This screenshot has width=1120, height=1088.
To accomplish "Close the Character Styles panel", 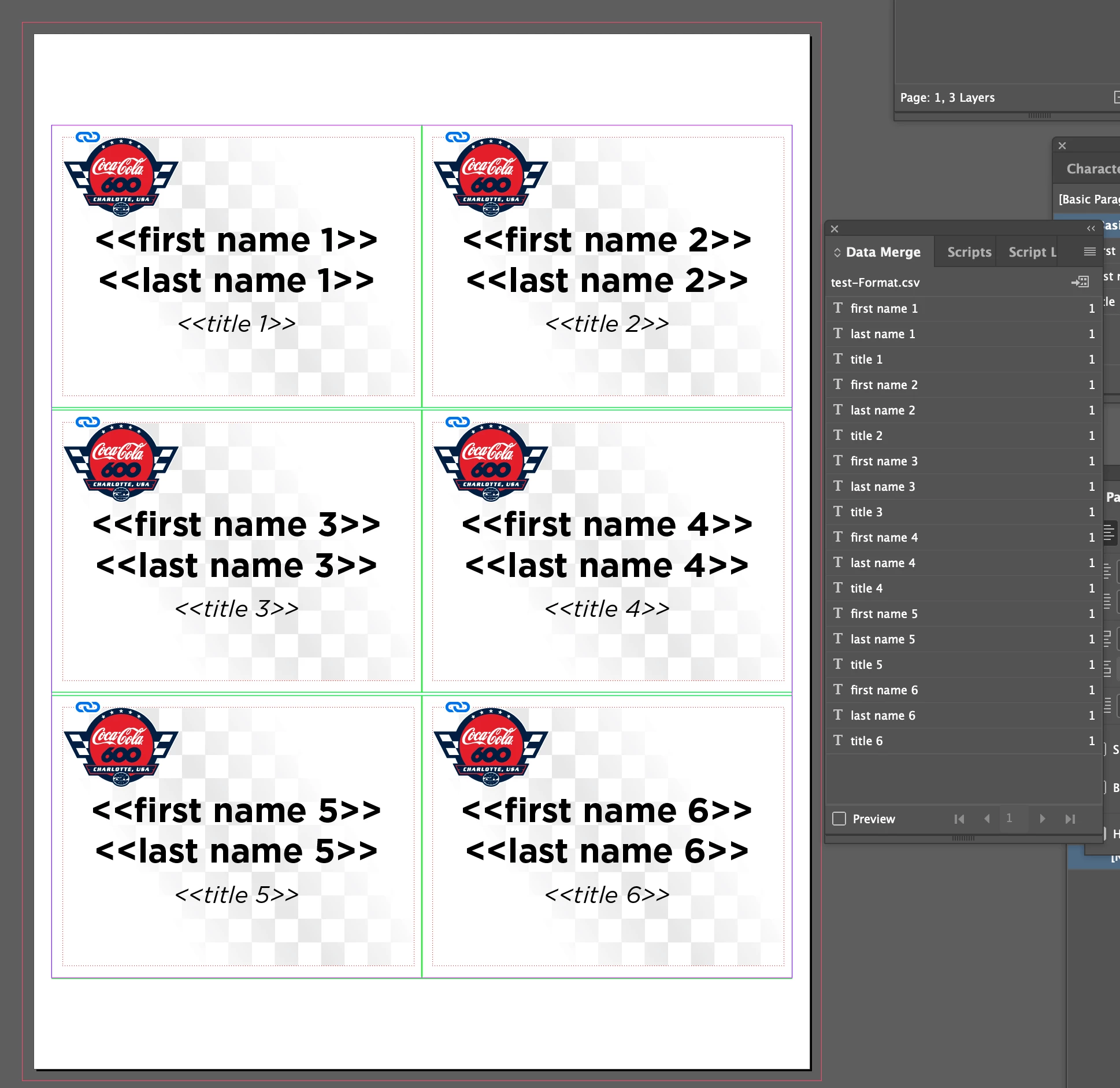I will [x=1062, y=146].
